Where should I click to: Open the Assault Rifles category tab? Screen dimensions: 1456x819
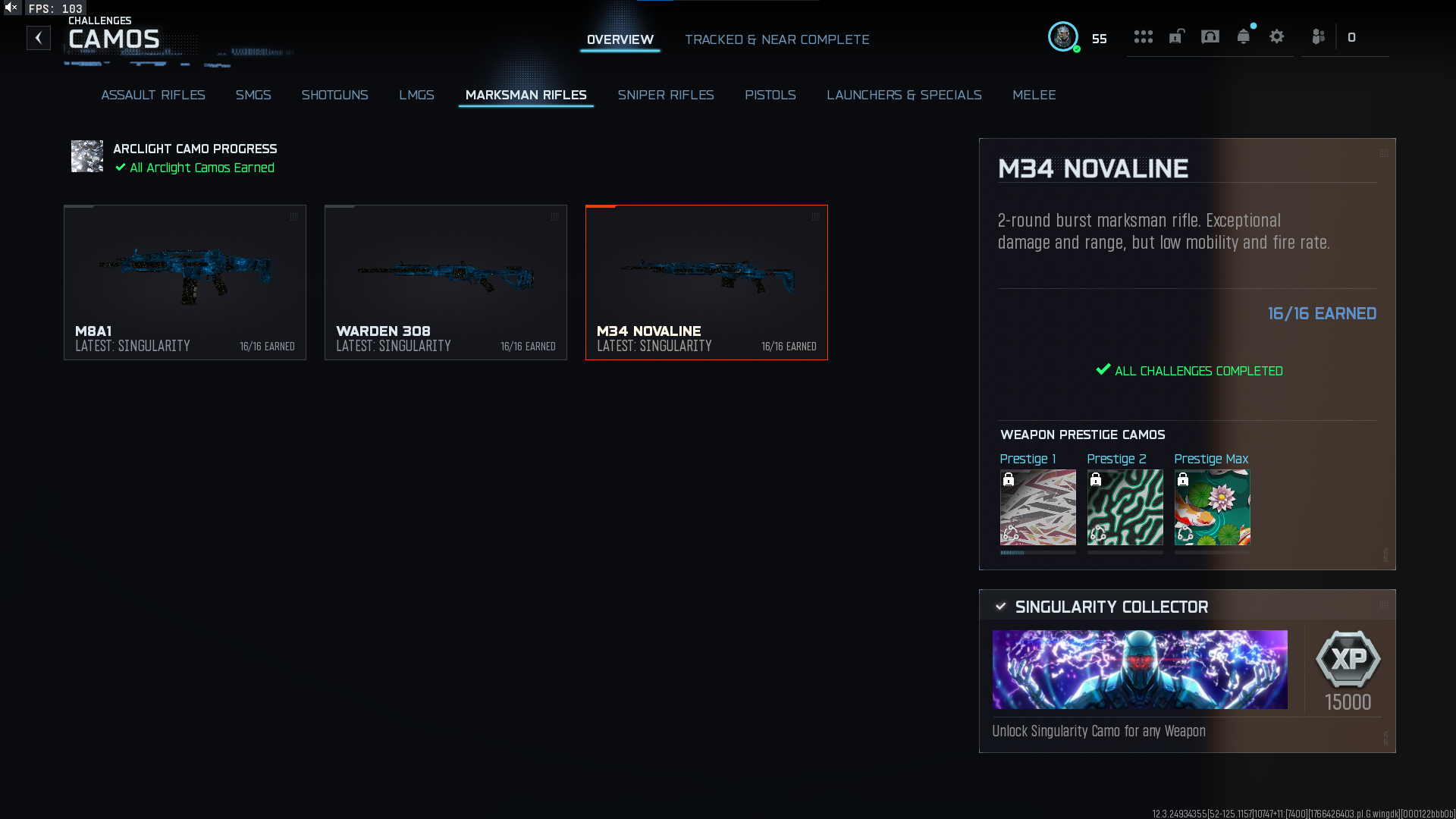(153, 95)
